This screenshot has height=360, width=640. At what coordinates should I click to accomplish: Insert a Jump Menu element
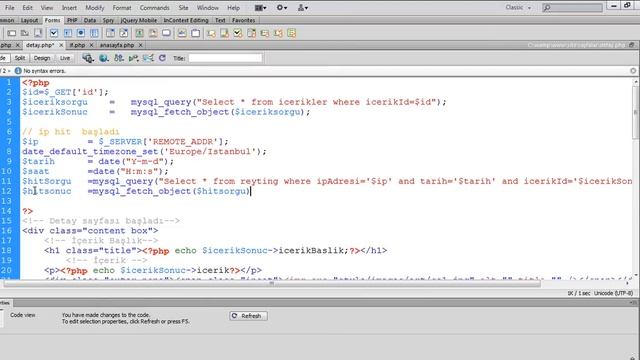(124, 33)
